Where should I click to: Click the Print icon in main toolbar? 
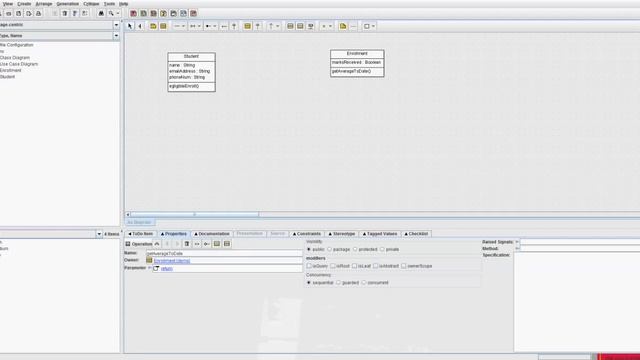[38, 13]
